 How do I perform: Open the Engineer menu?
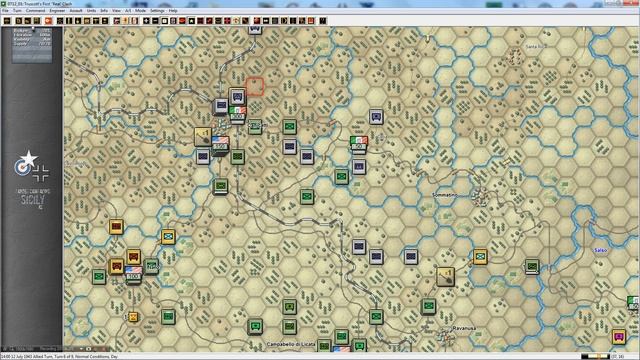click(57, 11)
